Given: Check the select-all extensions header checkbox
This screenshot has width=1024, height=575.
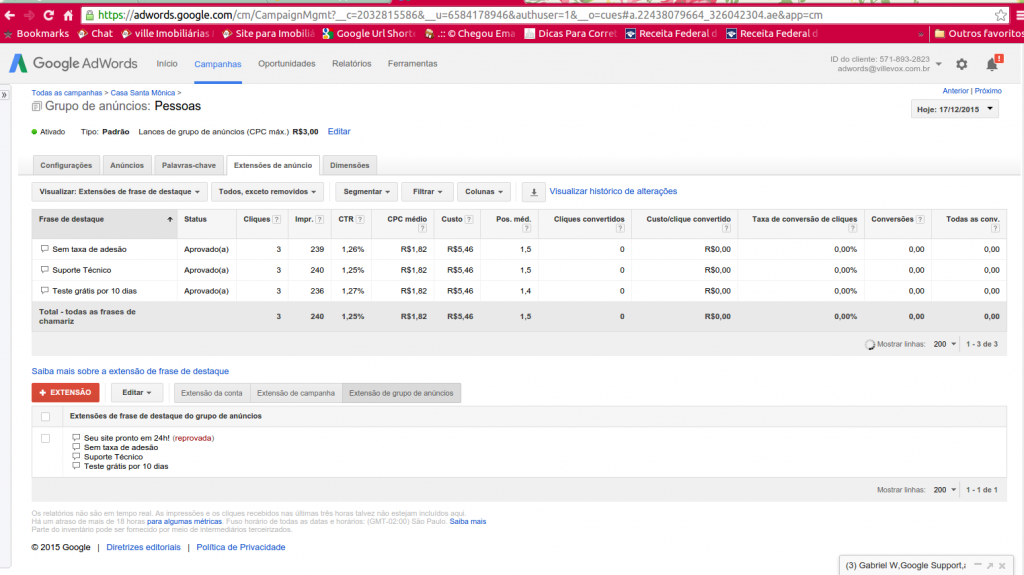Looking at the screenshot, I should point(45,416).
